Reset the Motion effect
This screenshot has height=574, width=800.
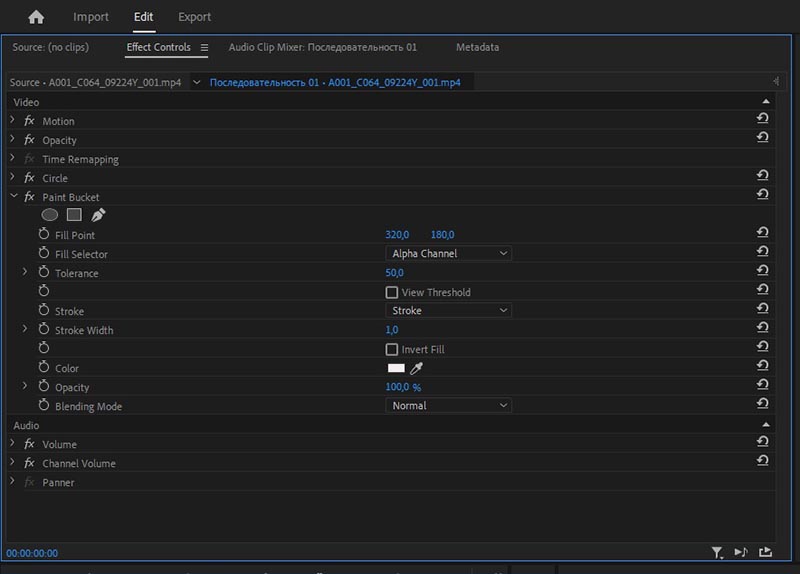click(x=762, y=119)
